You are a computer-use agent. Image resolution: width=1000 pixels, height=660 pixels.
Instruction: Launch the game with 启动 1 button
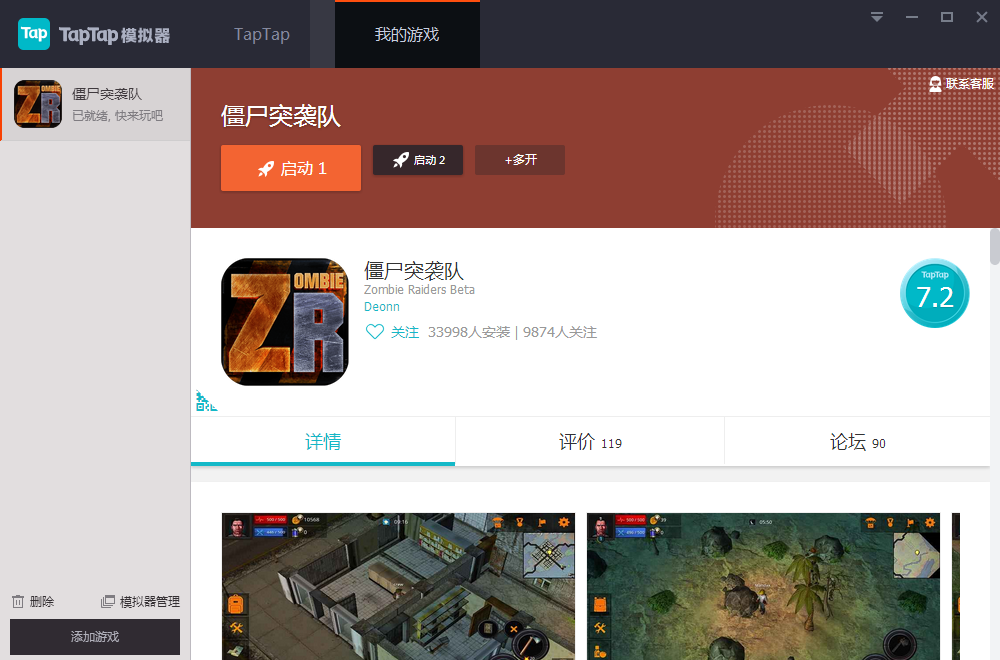291,168
